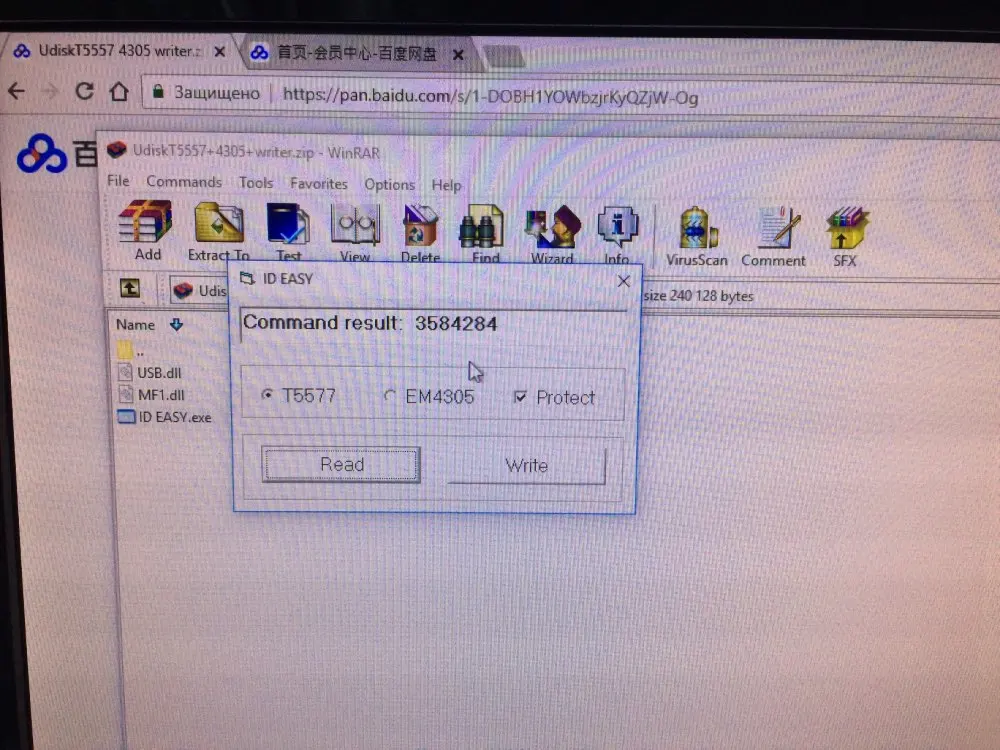
Task: Select the MF1.dll file
Action: (x=152, y=395)
